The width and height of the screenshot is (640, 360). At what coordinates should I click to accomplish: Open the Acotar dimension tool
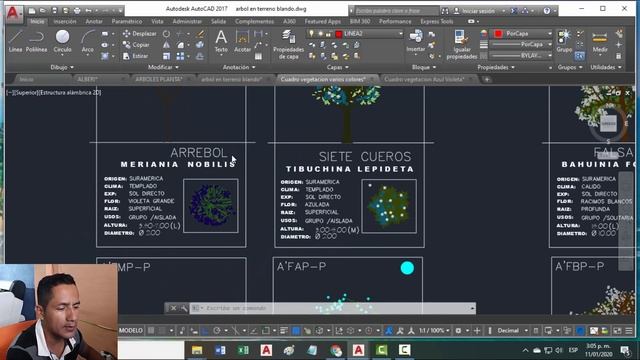pyautogui.click(x=242, y=41)
